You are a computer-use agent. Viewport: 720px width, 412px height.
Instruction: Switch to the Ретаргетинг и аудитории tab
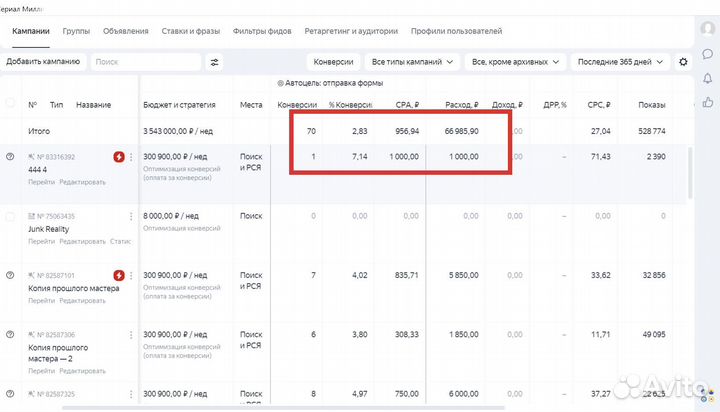pos(351,31)
